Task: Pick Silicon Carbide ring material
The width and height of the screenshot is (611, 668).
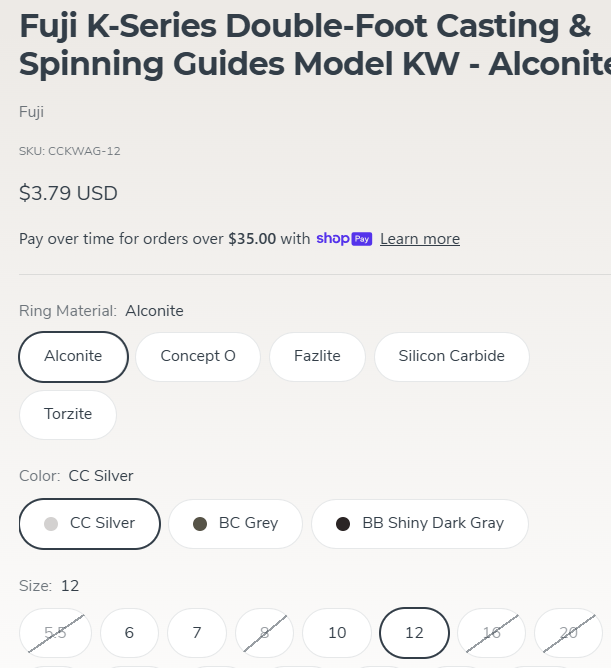Action: (x=451, y=357)
